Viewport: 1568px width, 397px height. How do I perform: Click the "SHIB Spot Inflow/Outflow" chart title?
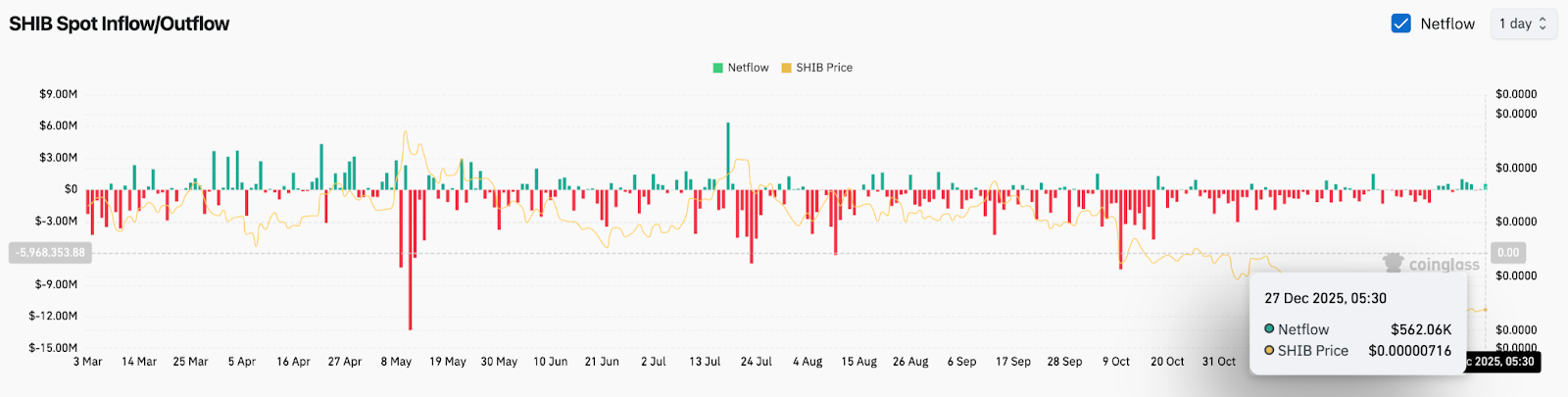tap(119, 24)
